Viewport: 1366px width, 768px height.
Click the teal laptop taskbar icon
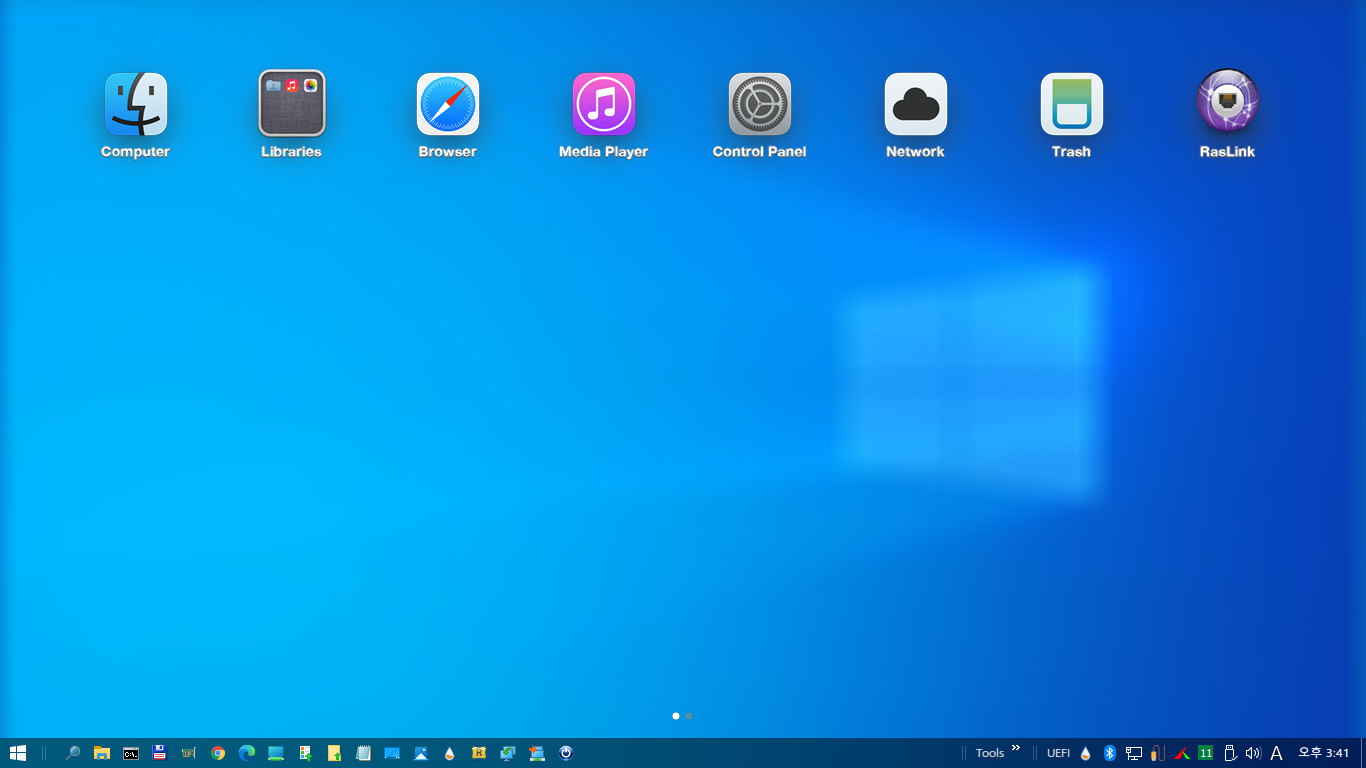click(x=276, y=753)
